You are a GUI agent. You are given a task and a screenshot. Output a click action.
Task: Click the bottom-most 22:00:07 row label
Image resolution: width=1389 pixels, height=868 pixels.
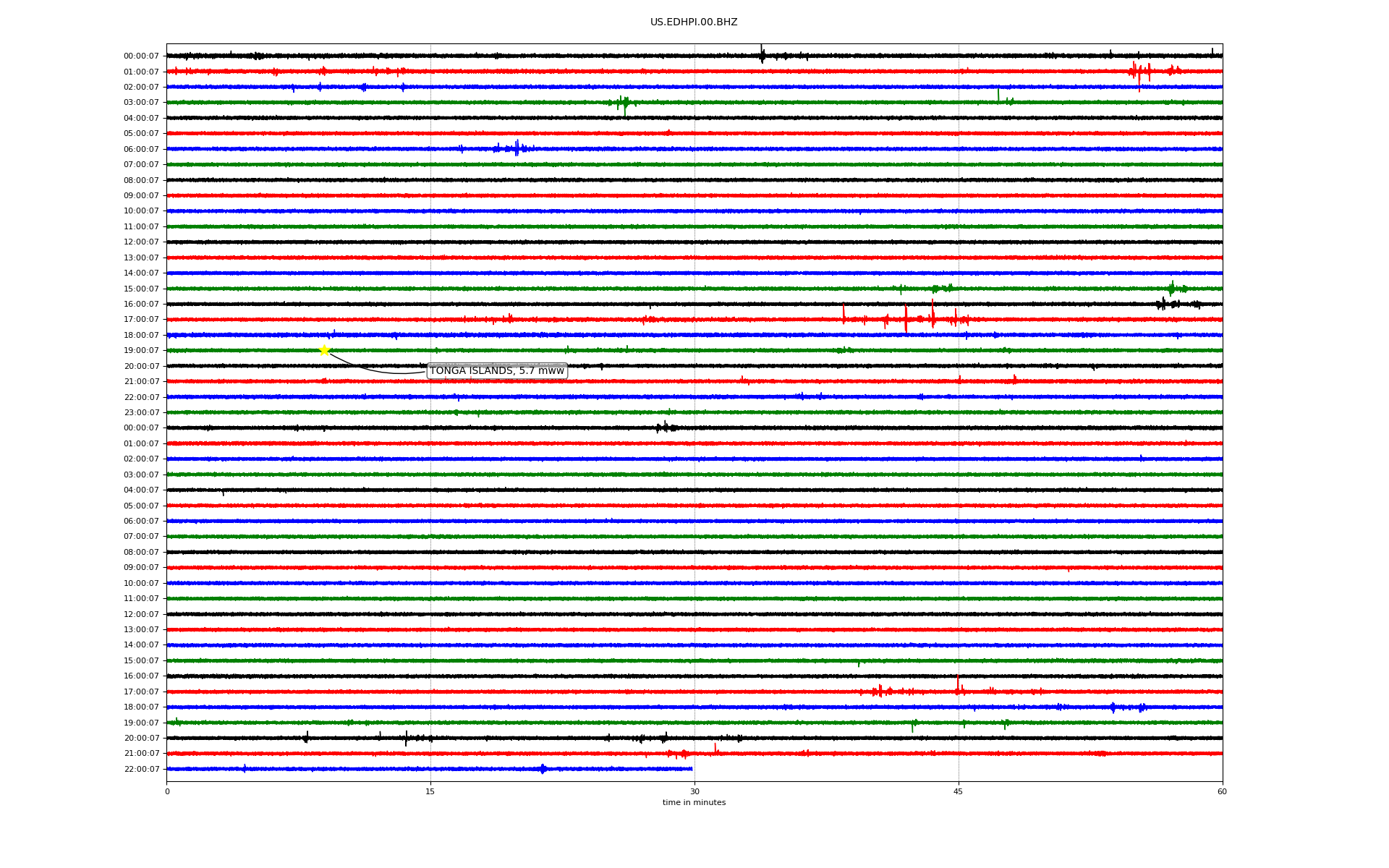[141, 770]
